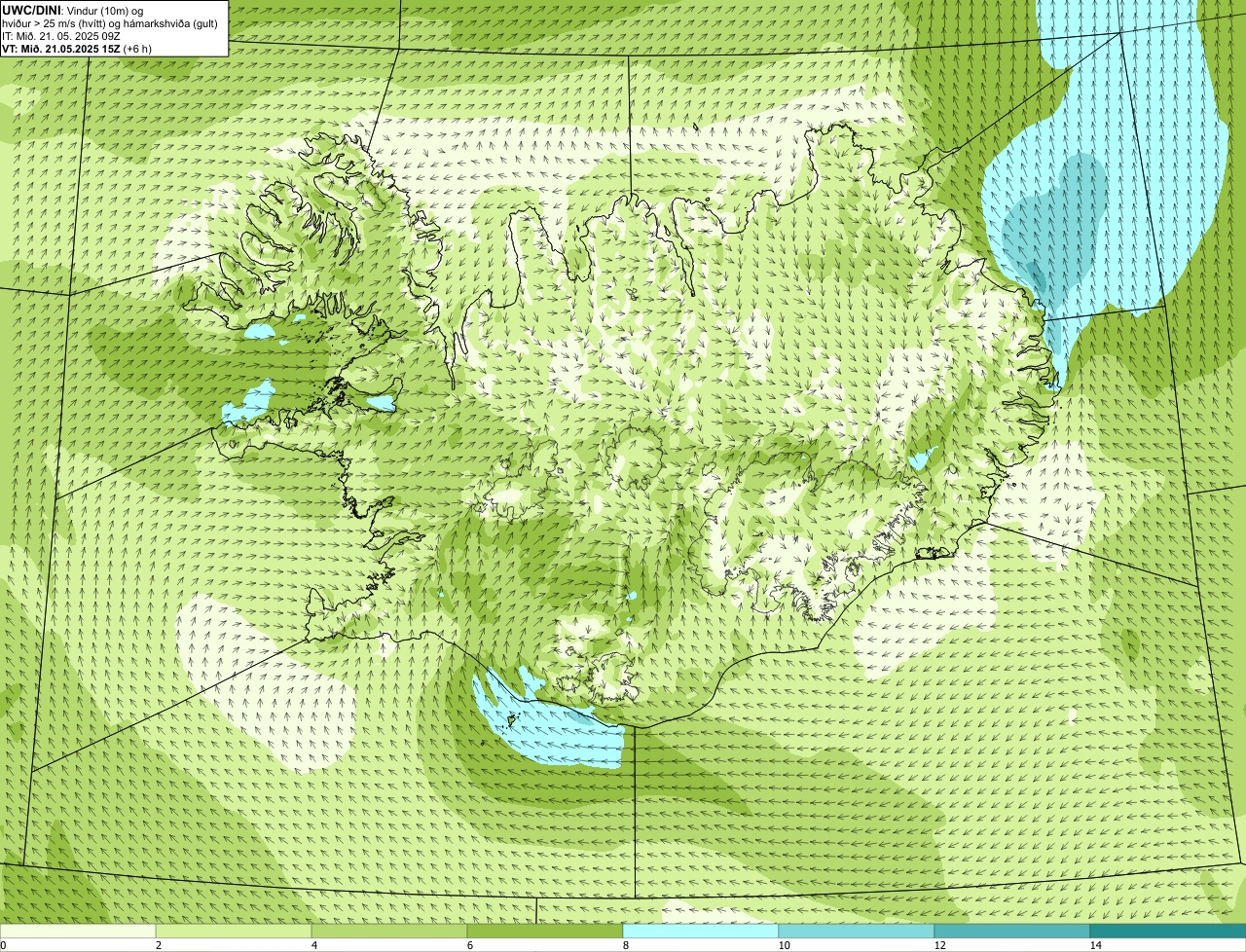Select the 2–4 m/s light green color segment
1246x952 pixels.
[234, 931]
